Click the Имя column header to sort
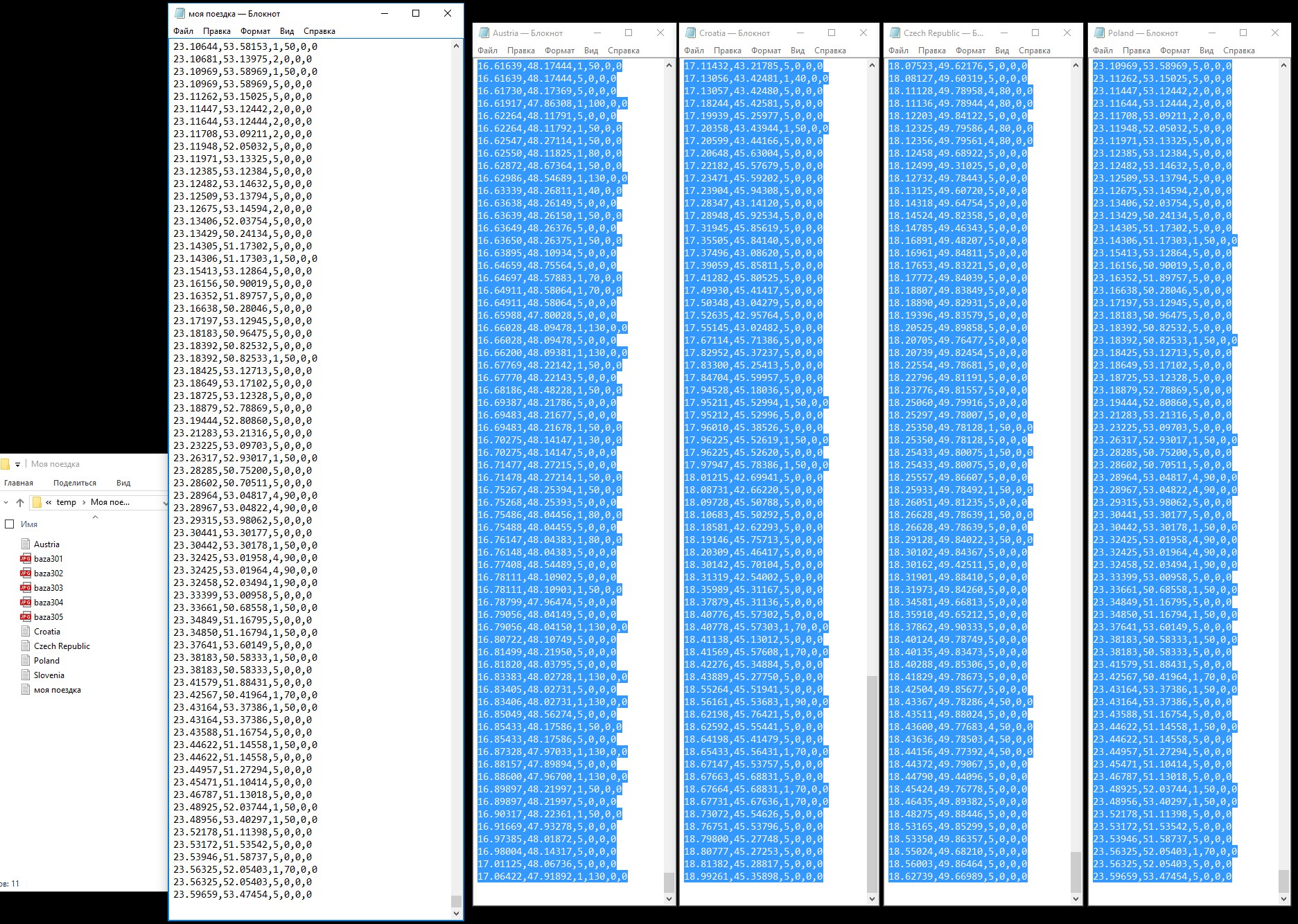 [x=29, y=524]
